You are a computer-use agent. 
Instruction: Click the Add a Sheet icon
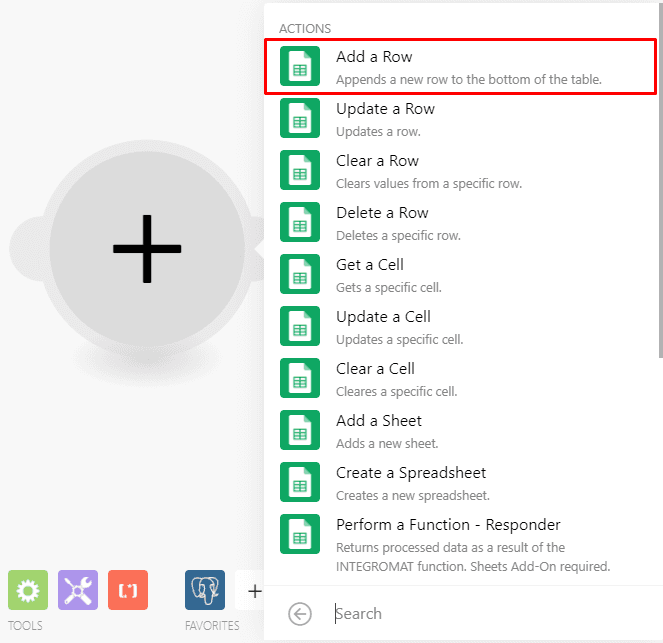[x=300, y=431]
